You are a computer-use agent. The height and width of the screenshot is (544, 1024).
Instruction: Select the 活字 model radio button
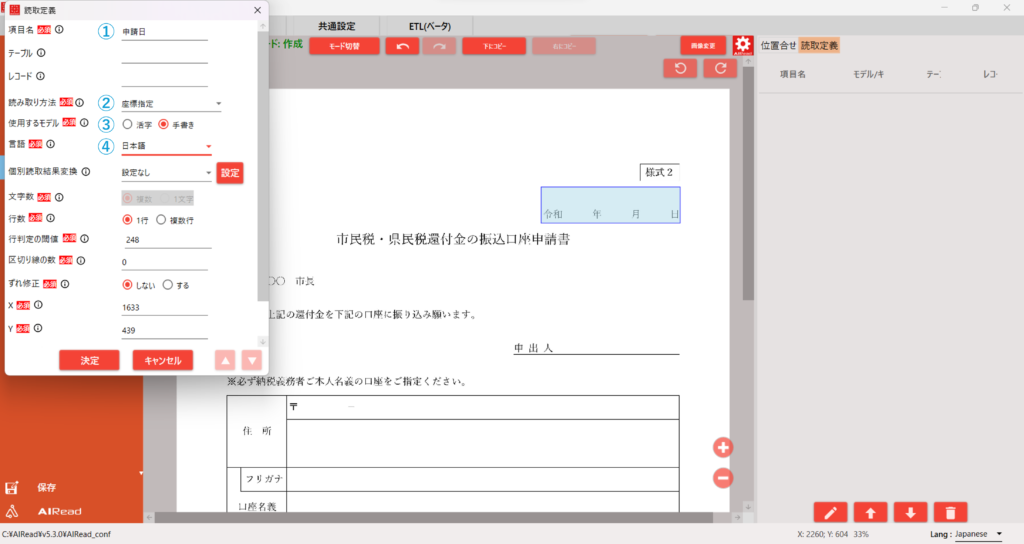tap(127, 125)
